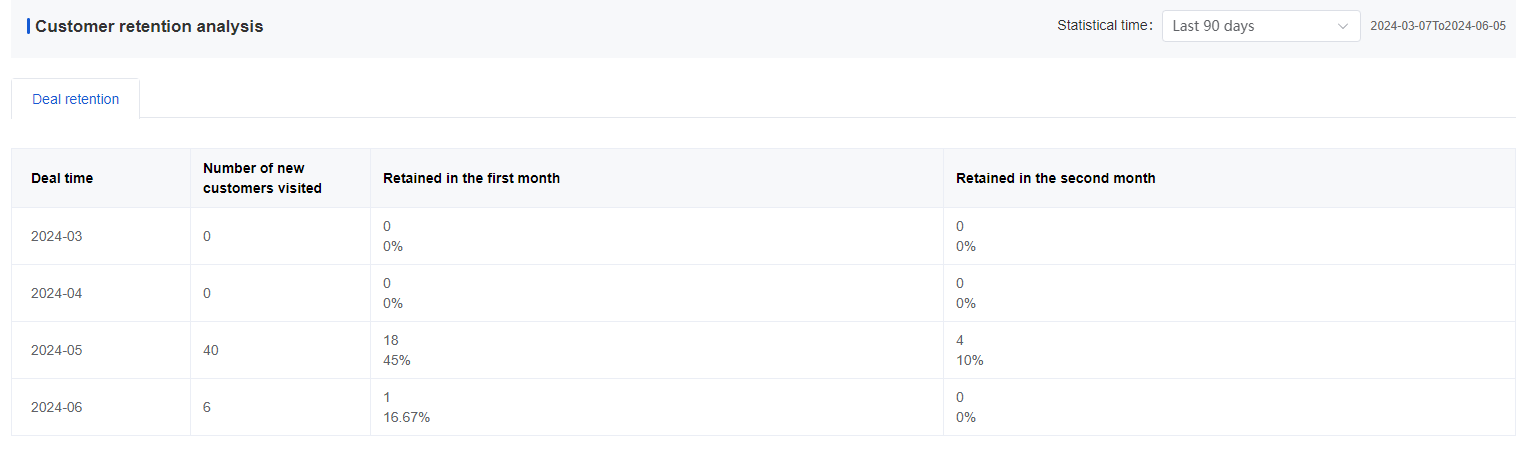The height and width of the screenshot is (463, 1521).
Task: Click the 6 new customers value
Action: [x=207, y=407]
